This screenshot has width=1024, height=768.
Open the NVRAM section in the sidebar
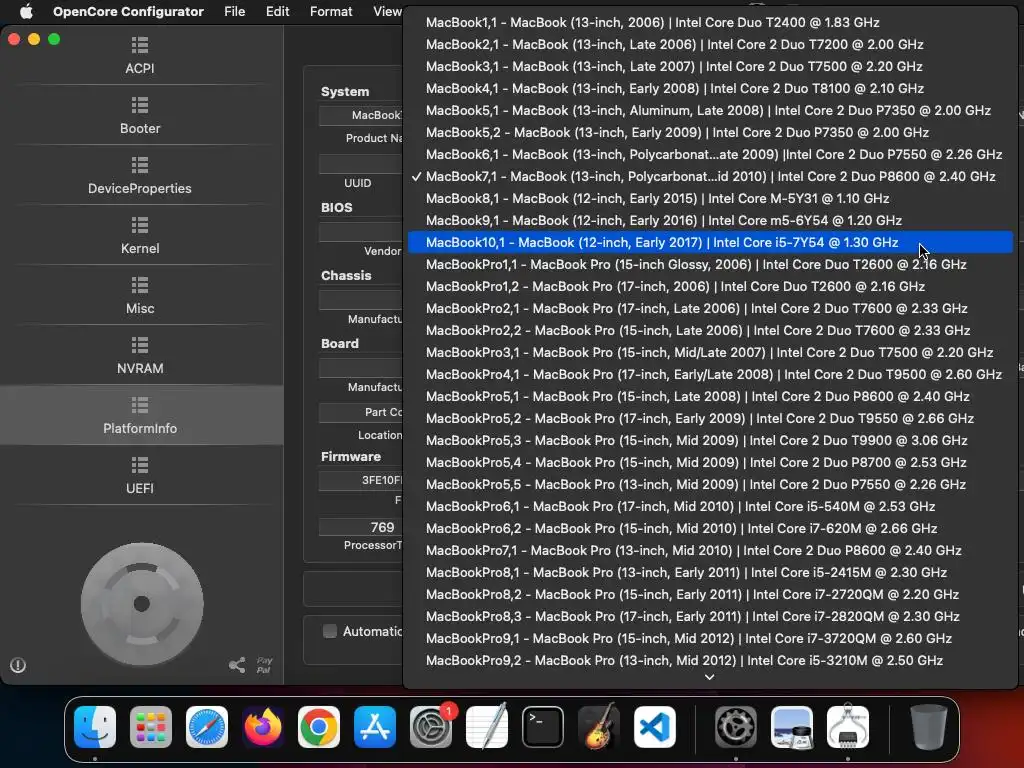click(x=140, y=356)
